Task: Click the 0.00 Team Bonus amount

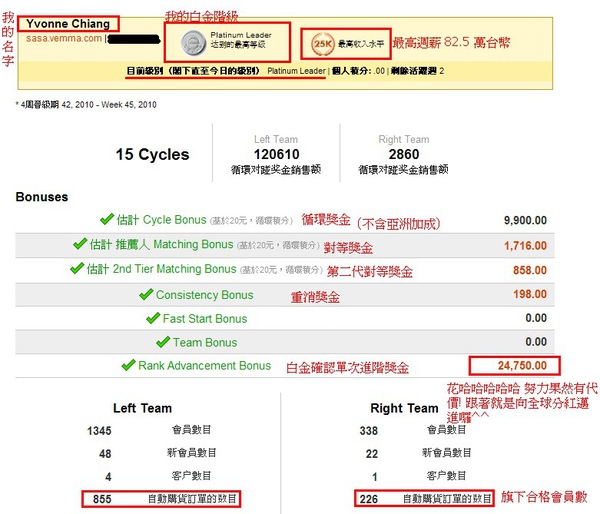Action: (x=536, y=341)
